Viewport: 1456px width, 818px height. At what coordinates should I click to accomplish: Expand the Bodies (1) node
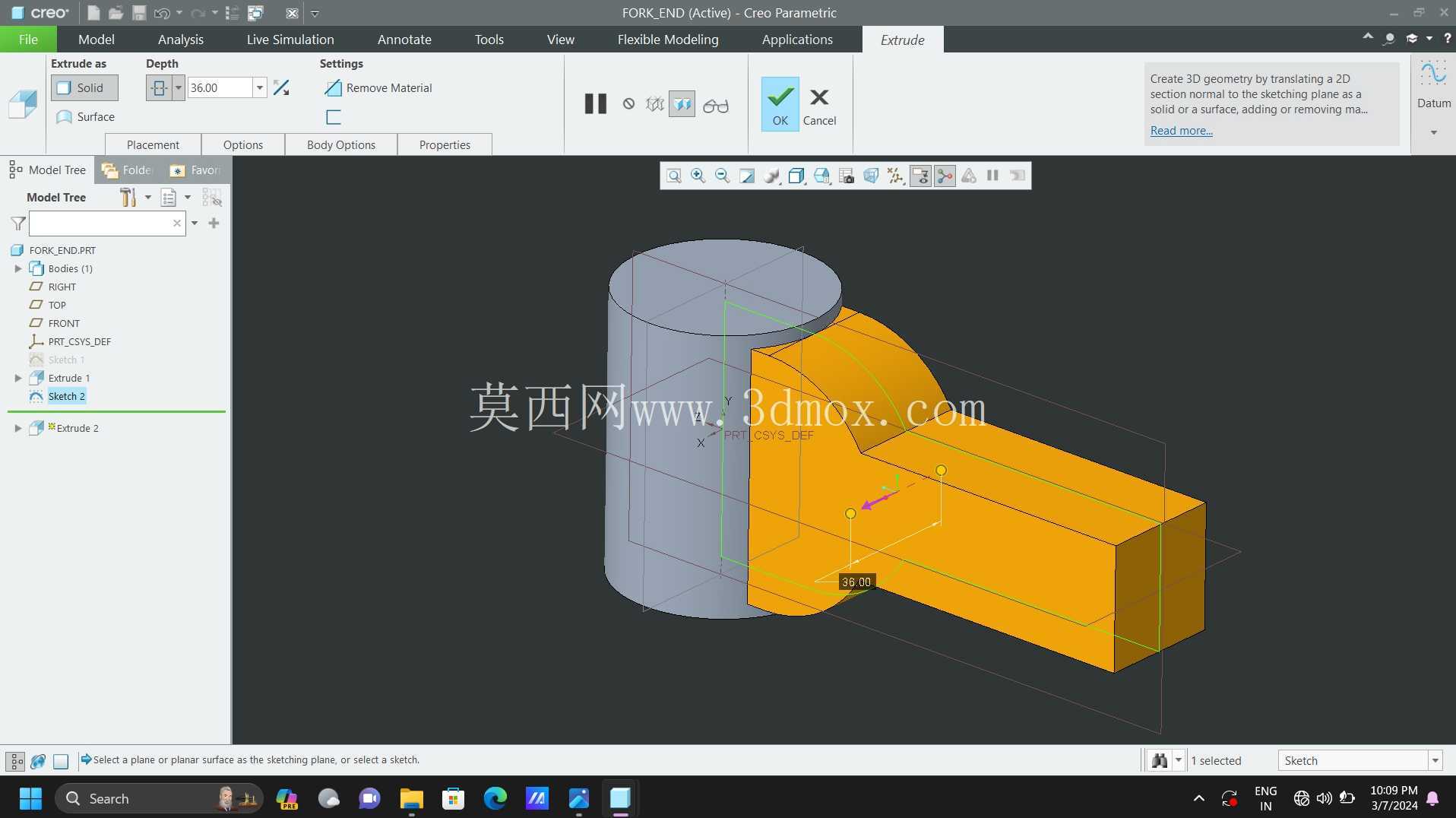tap(18, 268)
